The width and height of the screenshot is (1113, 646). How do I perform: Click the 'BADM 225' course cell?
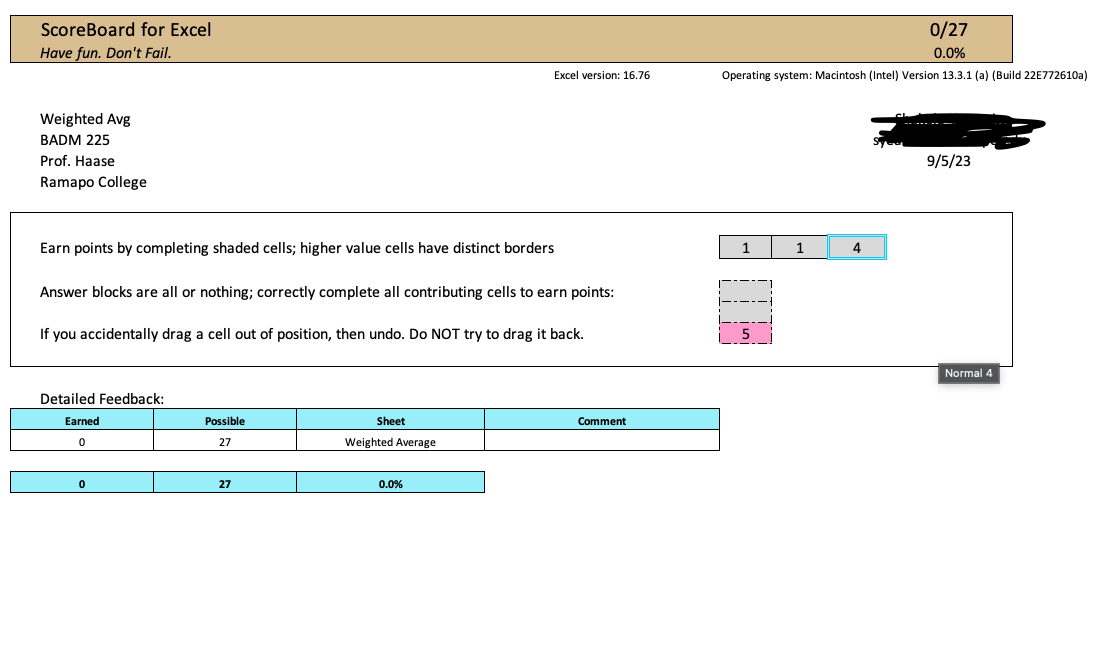75,140
